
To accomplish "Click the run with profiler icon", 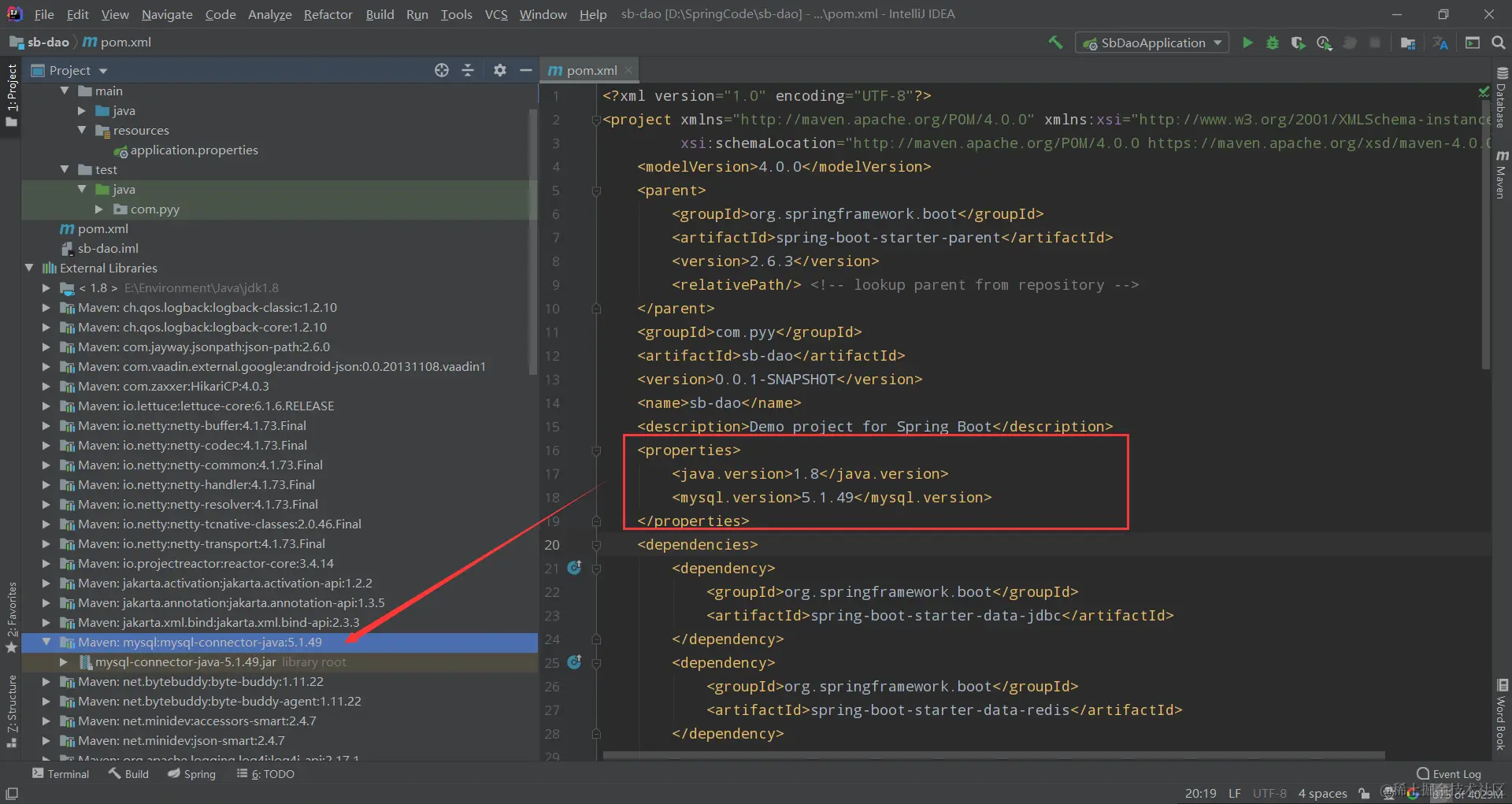I will (1324, 43).
